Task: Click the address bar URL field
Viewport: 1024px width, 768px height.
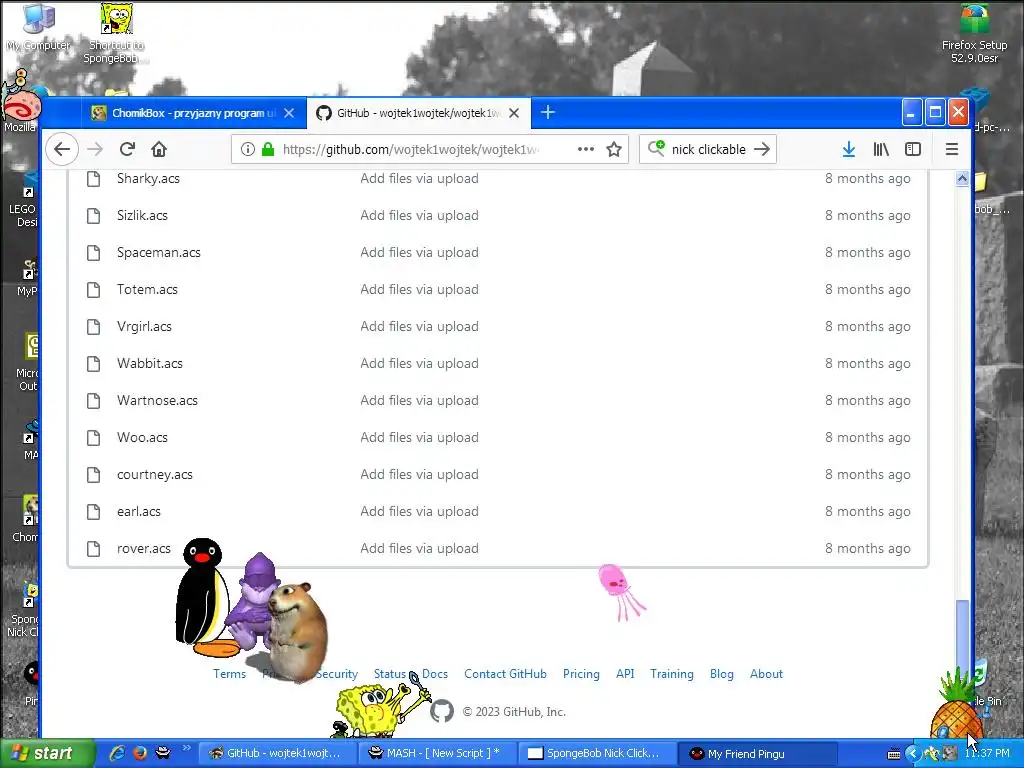Action: tap(428, 150)
